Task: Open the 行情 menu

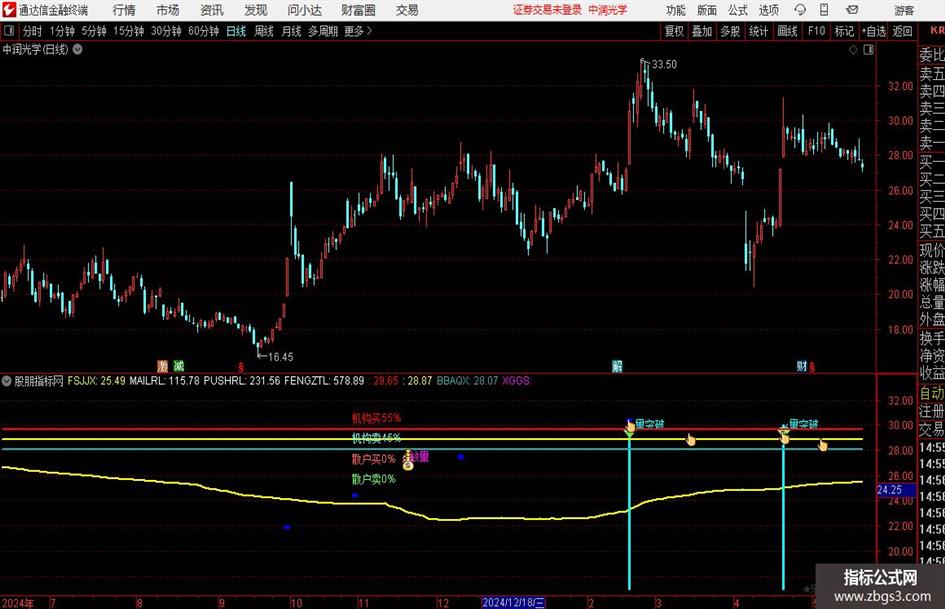Action: [x=124, y=10]
